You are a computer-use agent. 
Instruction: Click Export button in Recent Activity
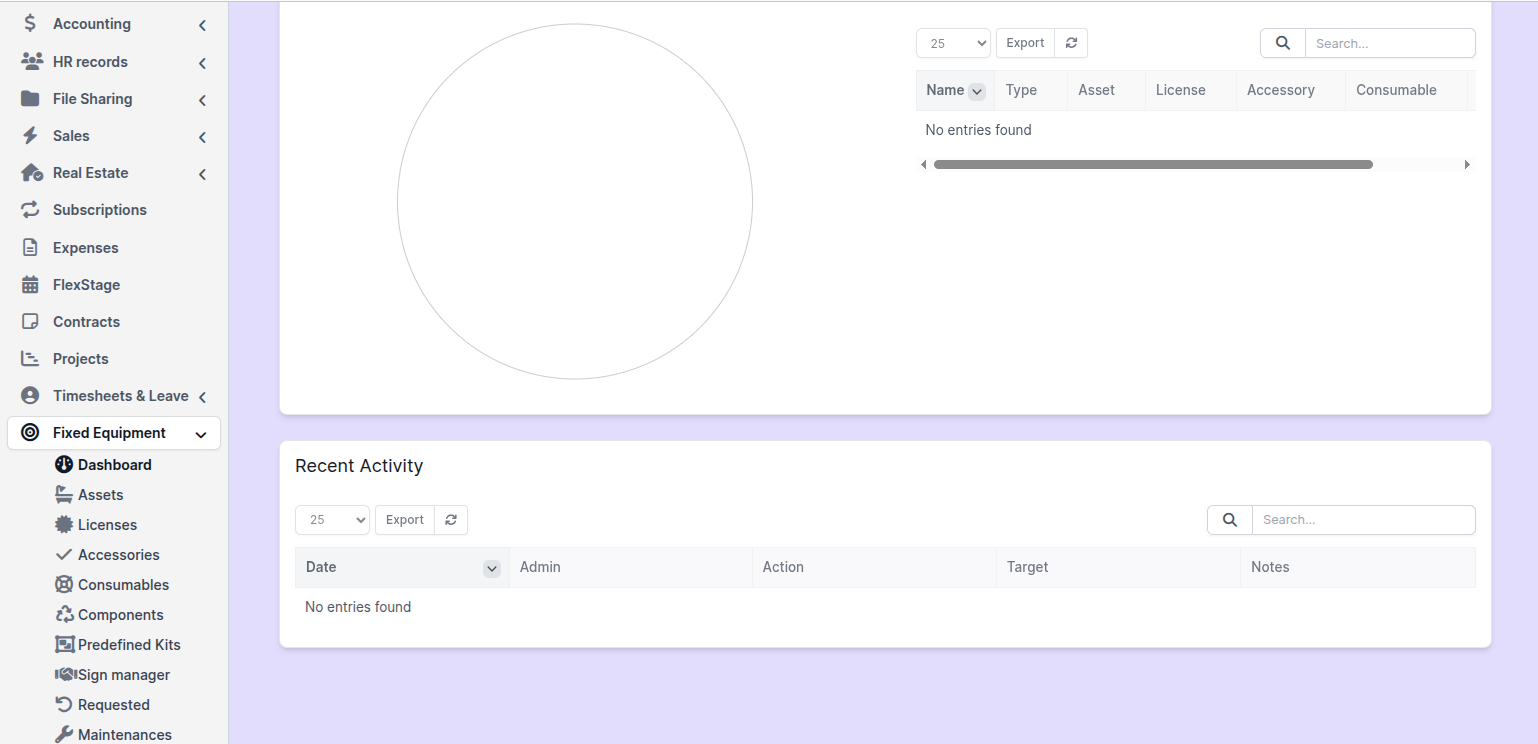click(405, 520)
